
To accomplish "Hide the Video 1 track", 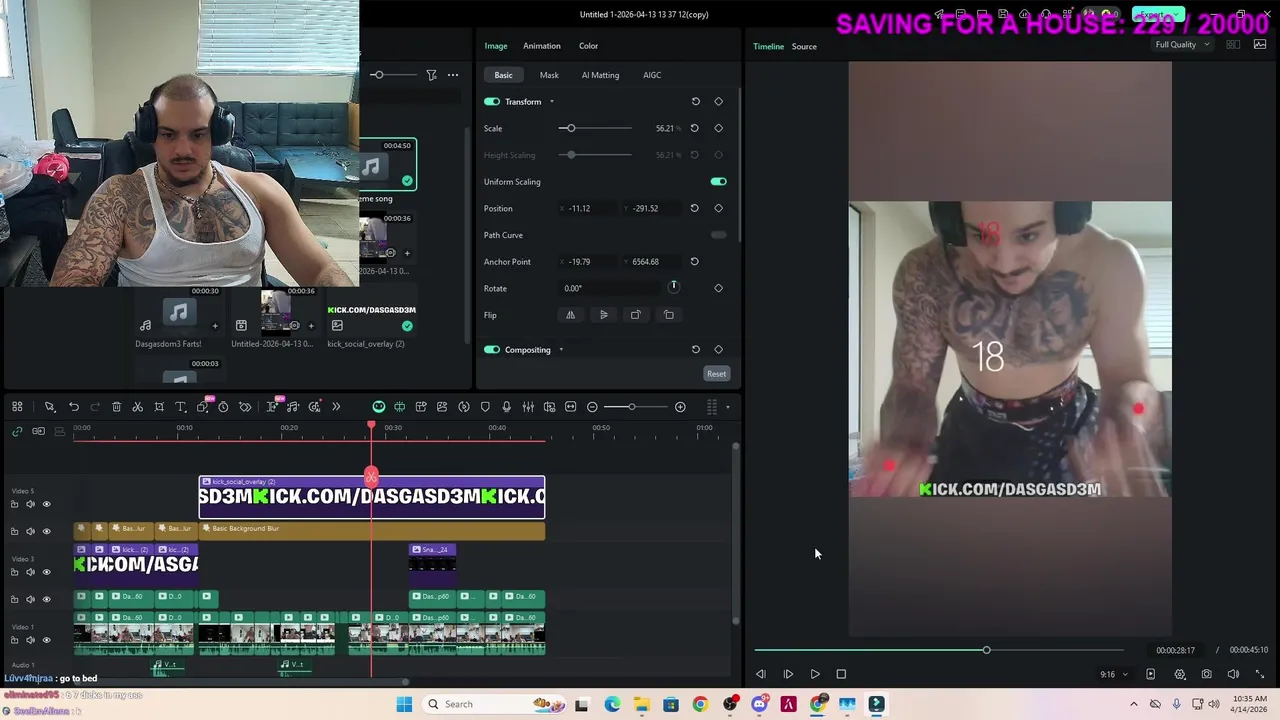I will [46, 640].
